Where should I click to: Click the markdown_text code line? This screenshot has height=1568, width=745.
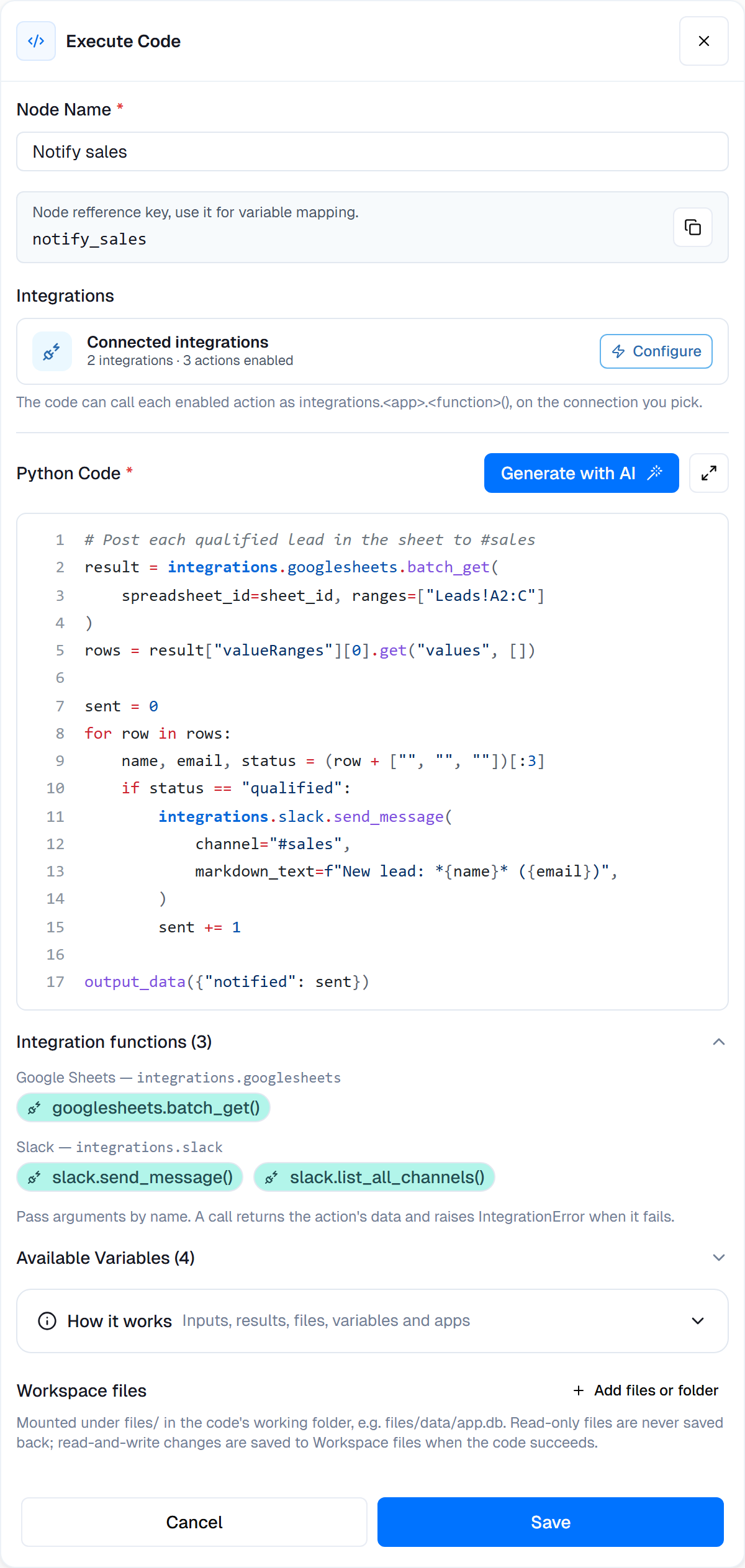coord(407,871)
